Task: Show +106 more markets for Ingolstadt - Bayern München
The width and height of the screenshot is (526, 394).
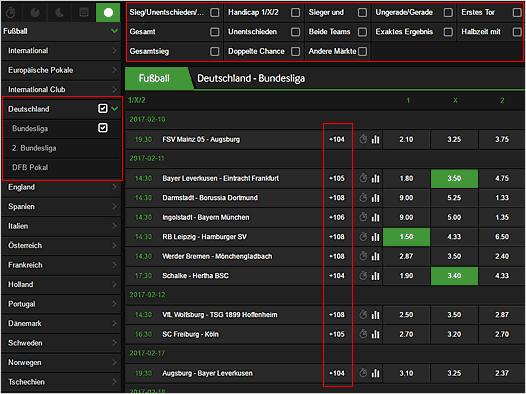Action: pos(337,217)
